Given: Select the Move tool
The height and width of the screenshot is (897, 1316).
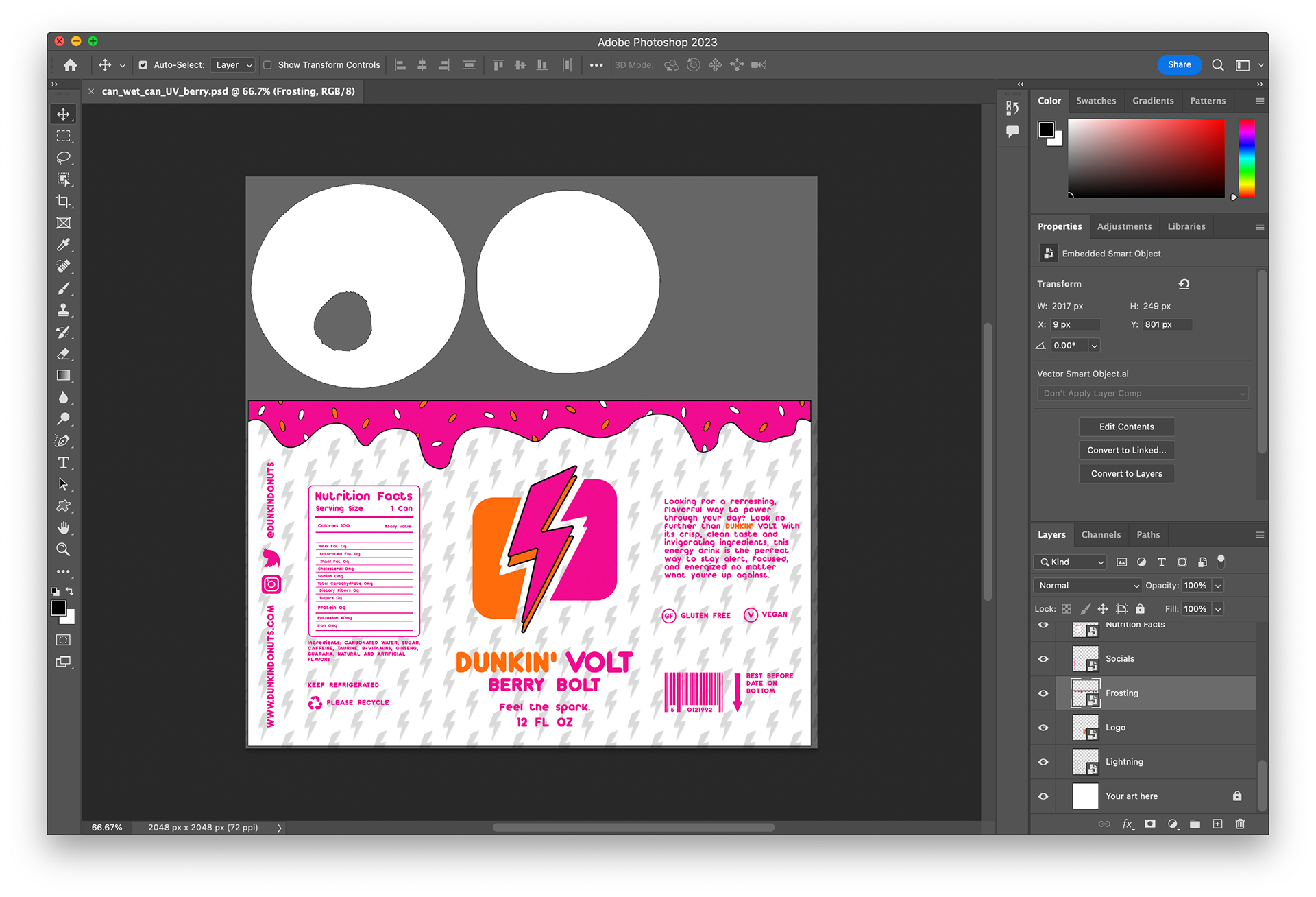Looking at the screenshot, I should (63, 115).
